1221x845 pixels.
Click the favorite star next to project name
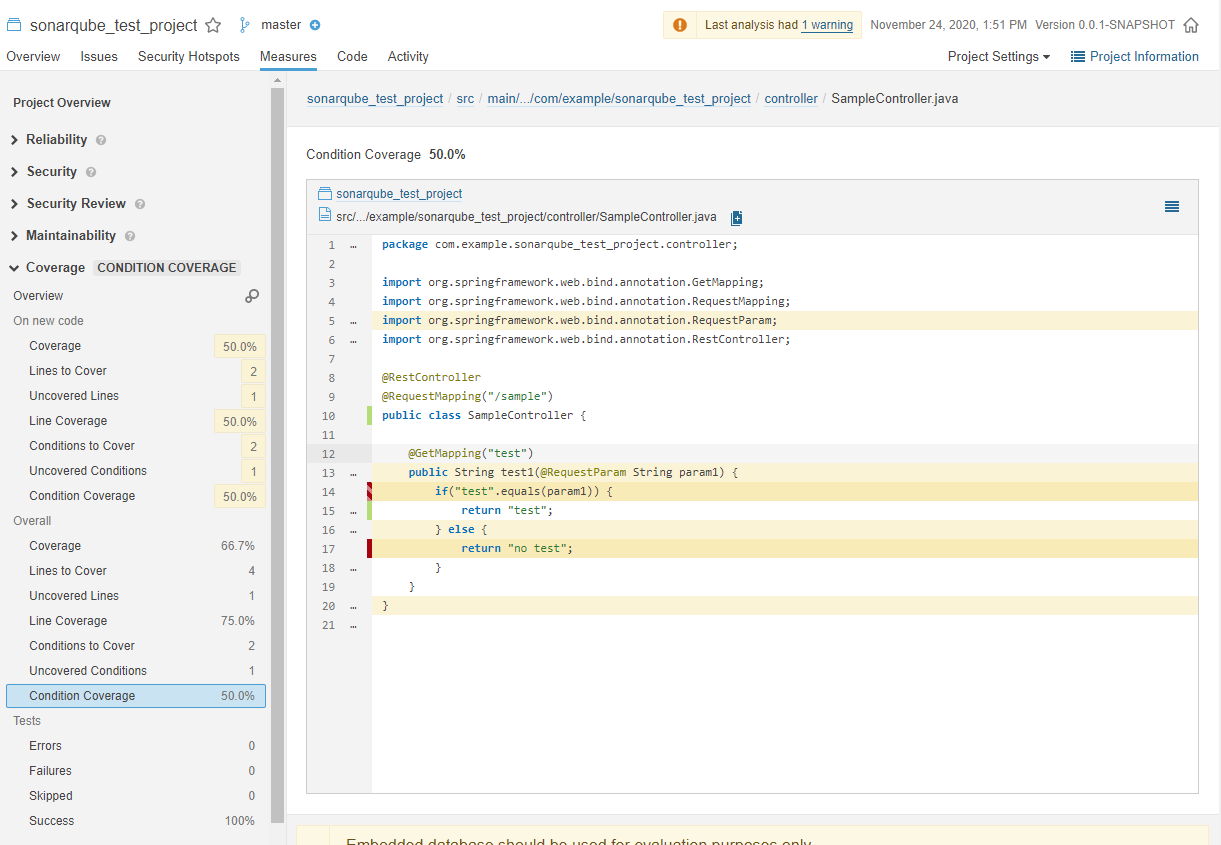click(x=213, y=25)
